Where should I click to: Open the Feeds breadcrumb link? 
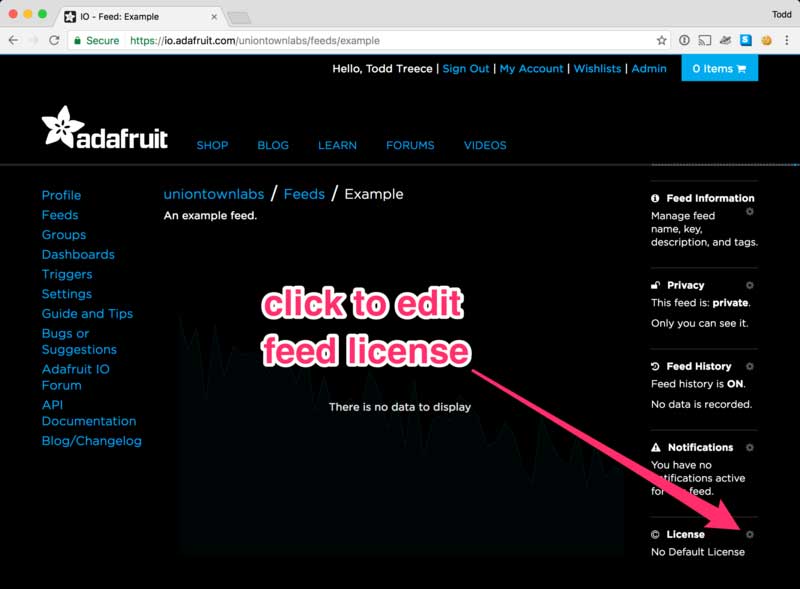pyautogui.click(x=305, y=194)
